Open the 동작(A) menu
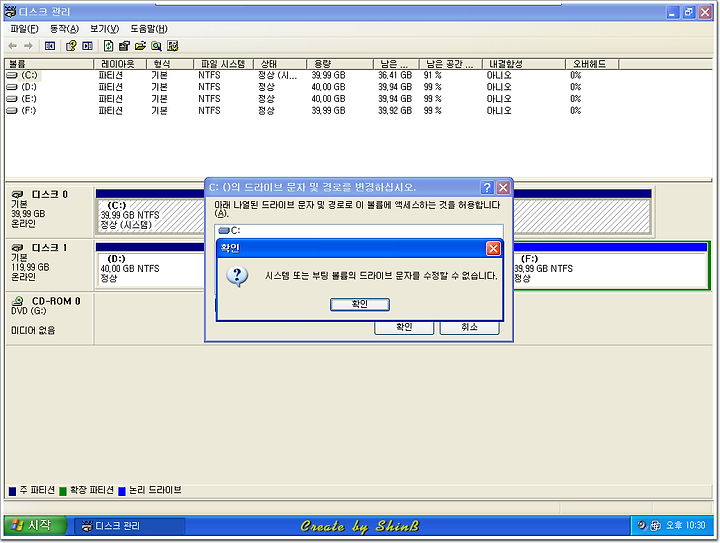Viewport: 720px width, 543px height. click(64, 29)
